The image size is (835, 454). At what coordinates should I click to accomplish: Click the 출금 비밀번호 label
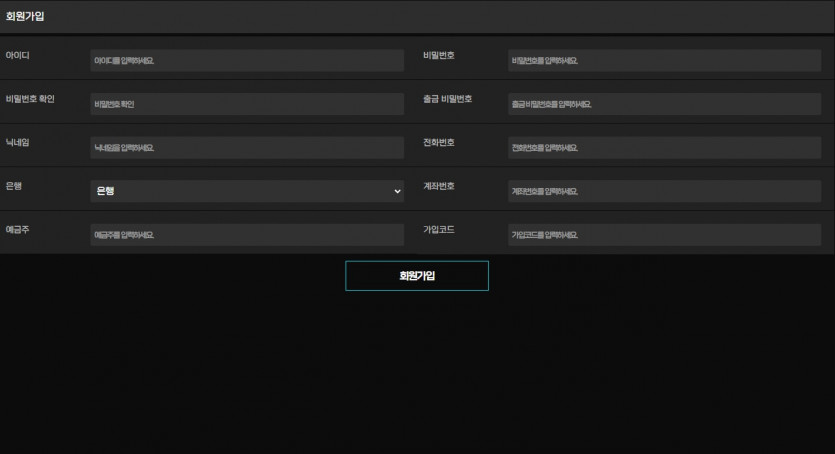[x=447, y=99]
